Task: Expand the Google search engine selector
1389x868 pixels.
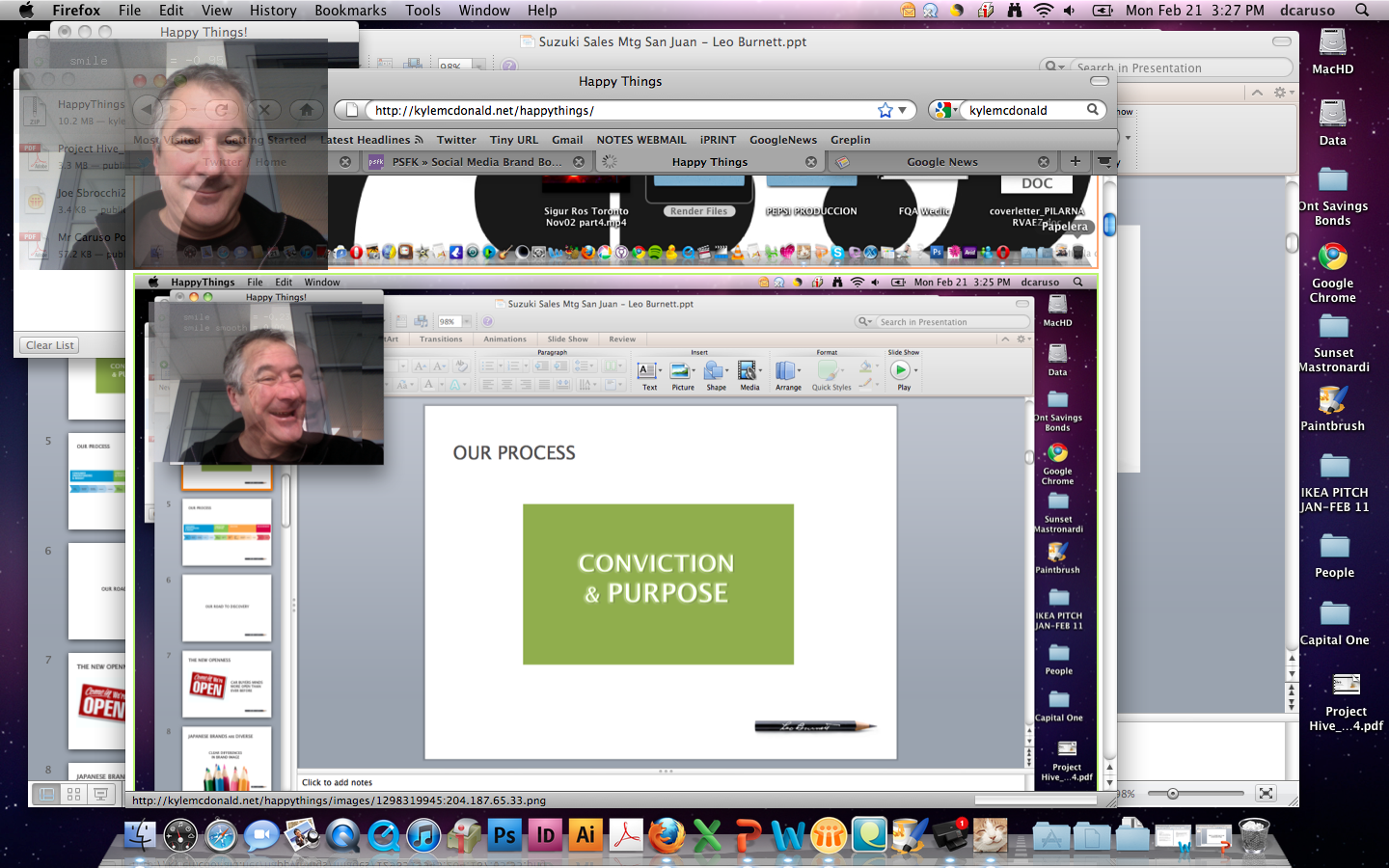Action: (x=944, y=110)
